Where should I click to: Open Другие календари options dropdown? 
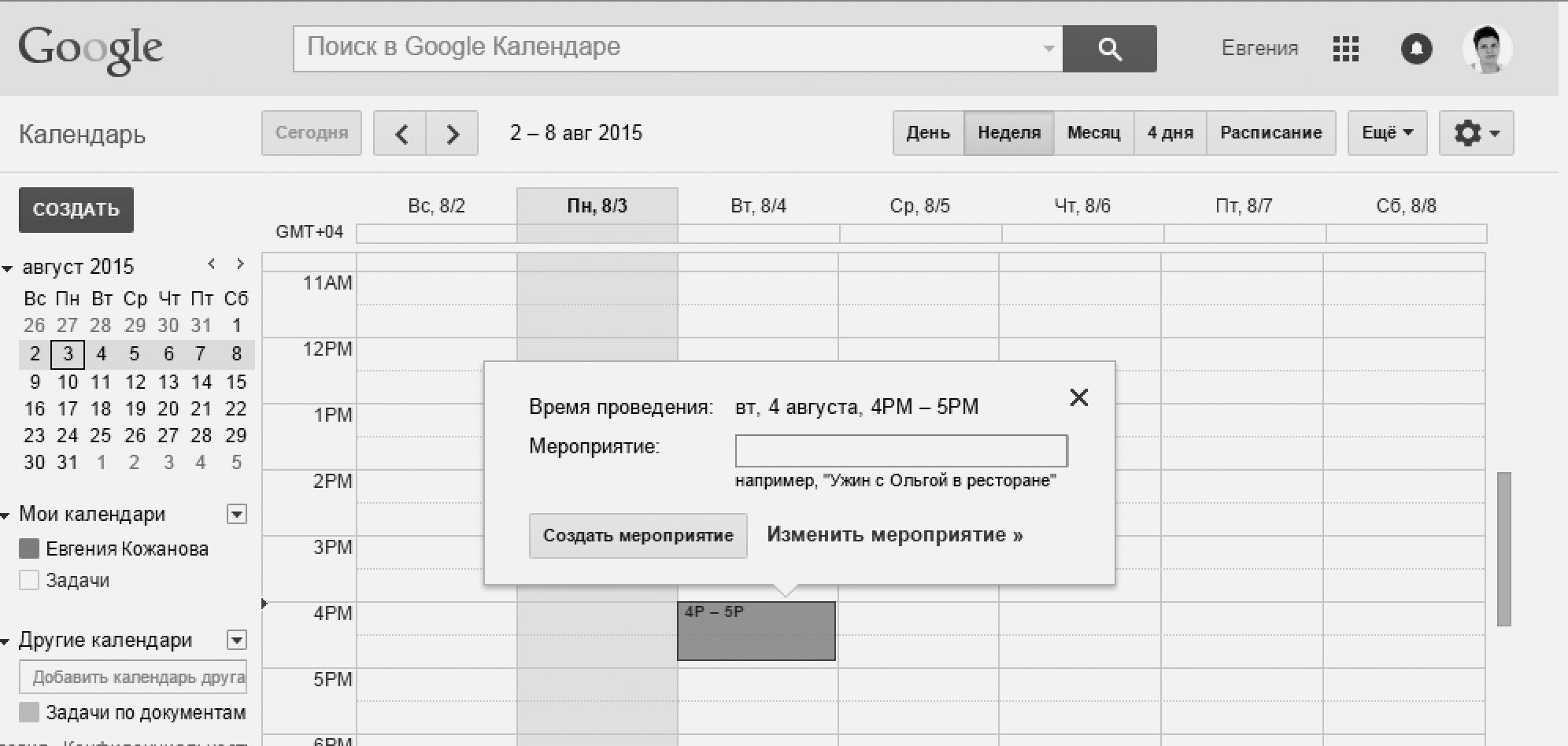pyautogui.click(x=237, y=640)
